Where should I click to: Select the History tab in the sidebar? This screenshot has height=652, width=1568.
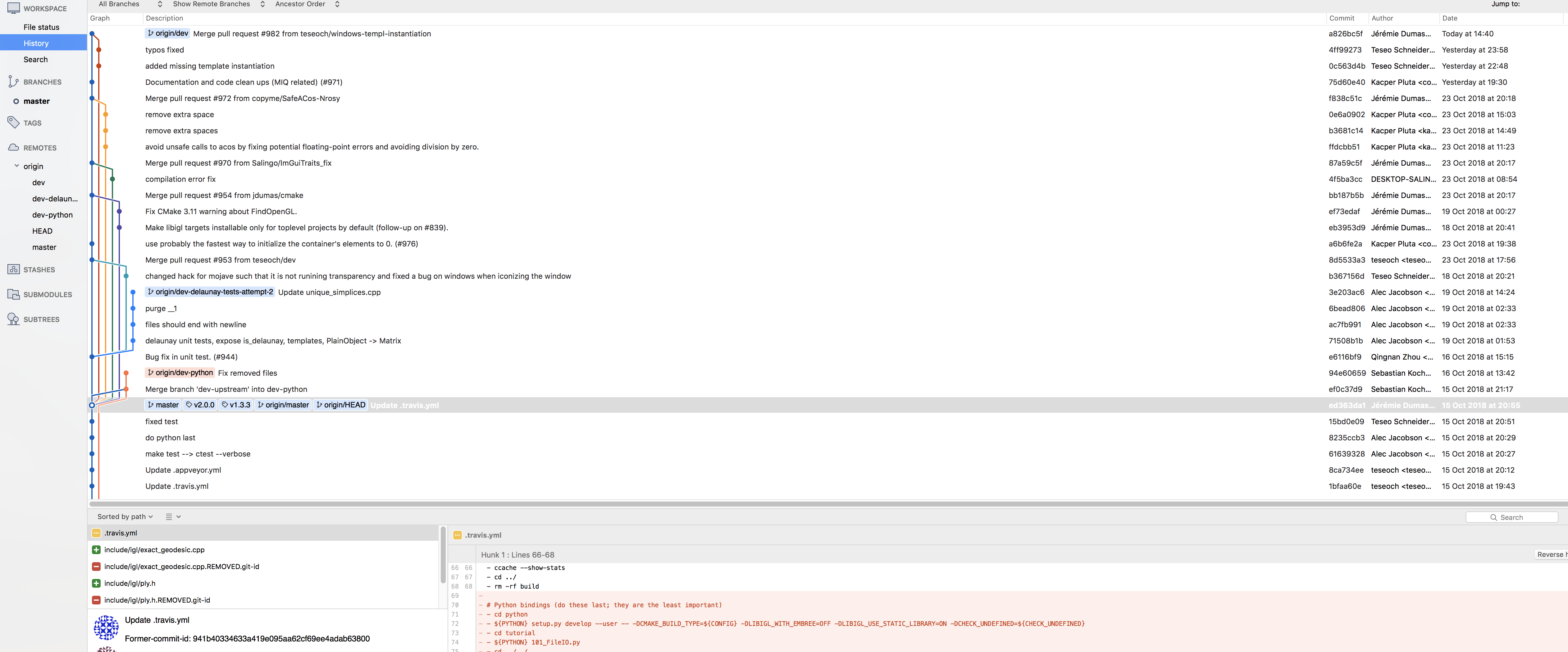[x=36, y=43]
